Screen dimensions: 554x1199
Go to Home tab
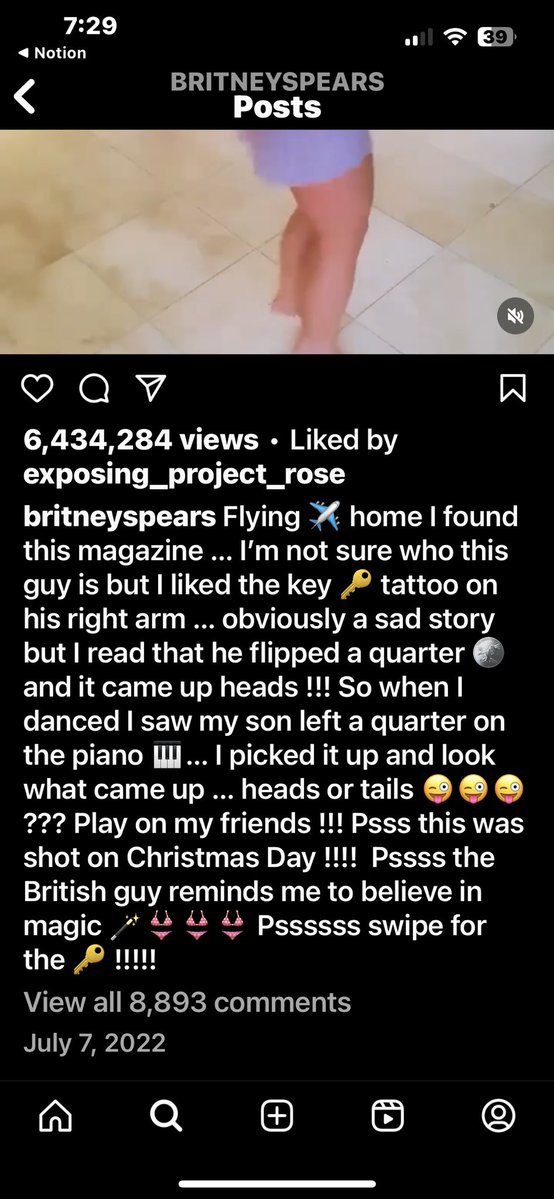click(54, 1116)
